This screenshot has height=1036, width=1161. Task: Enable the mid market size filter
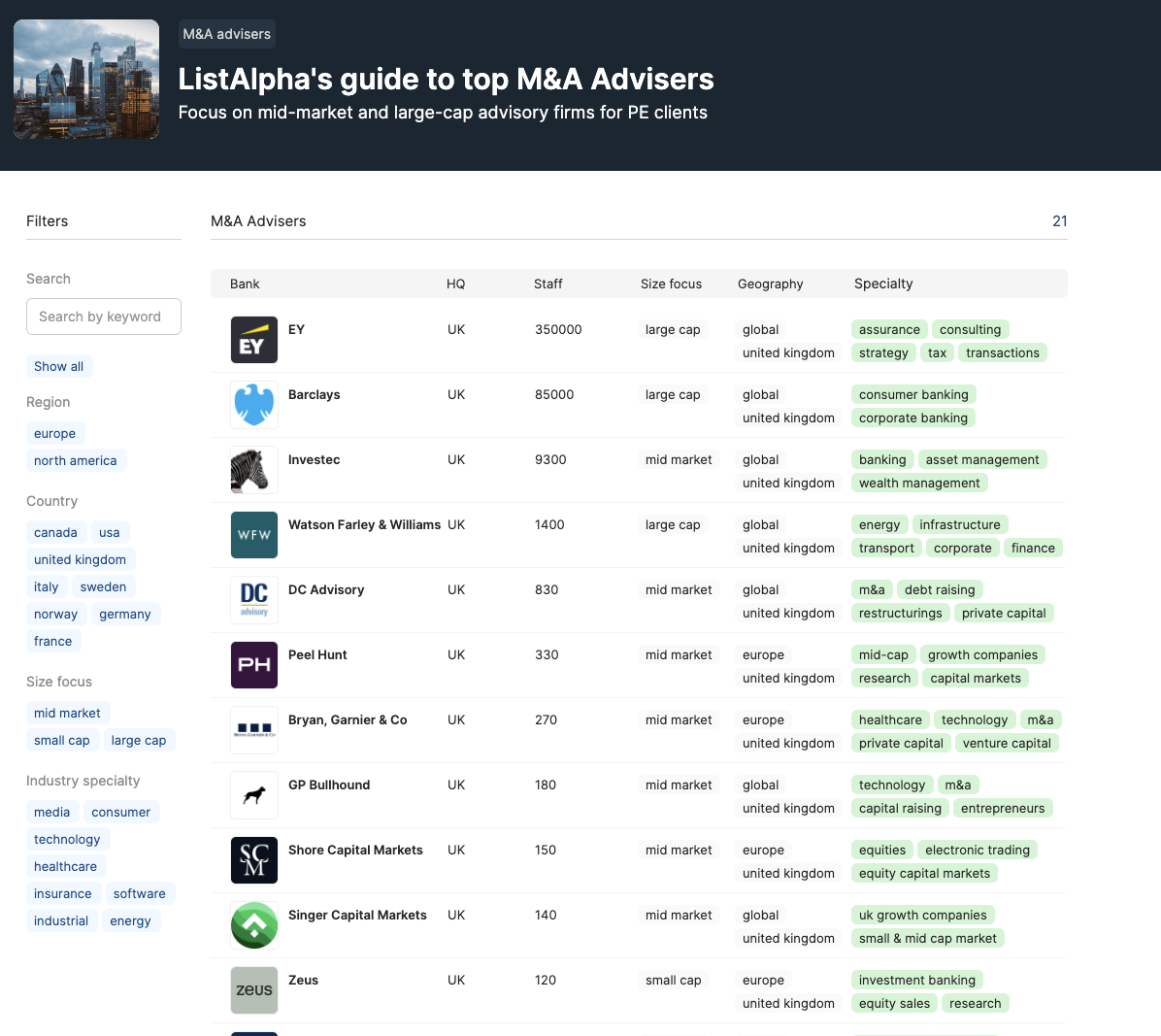click(x=67, y=713)
